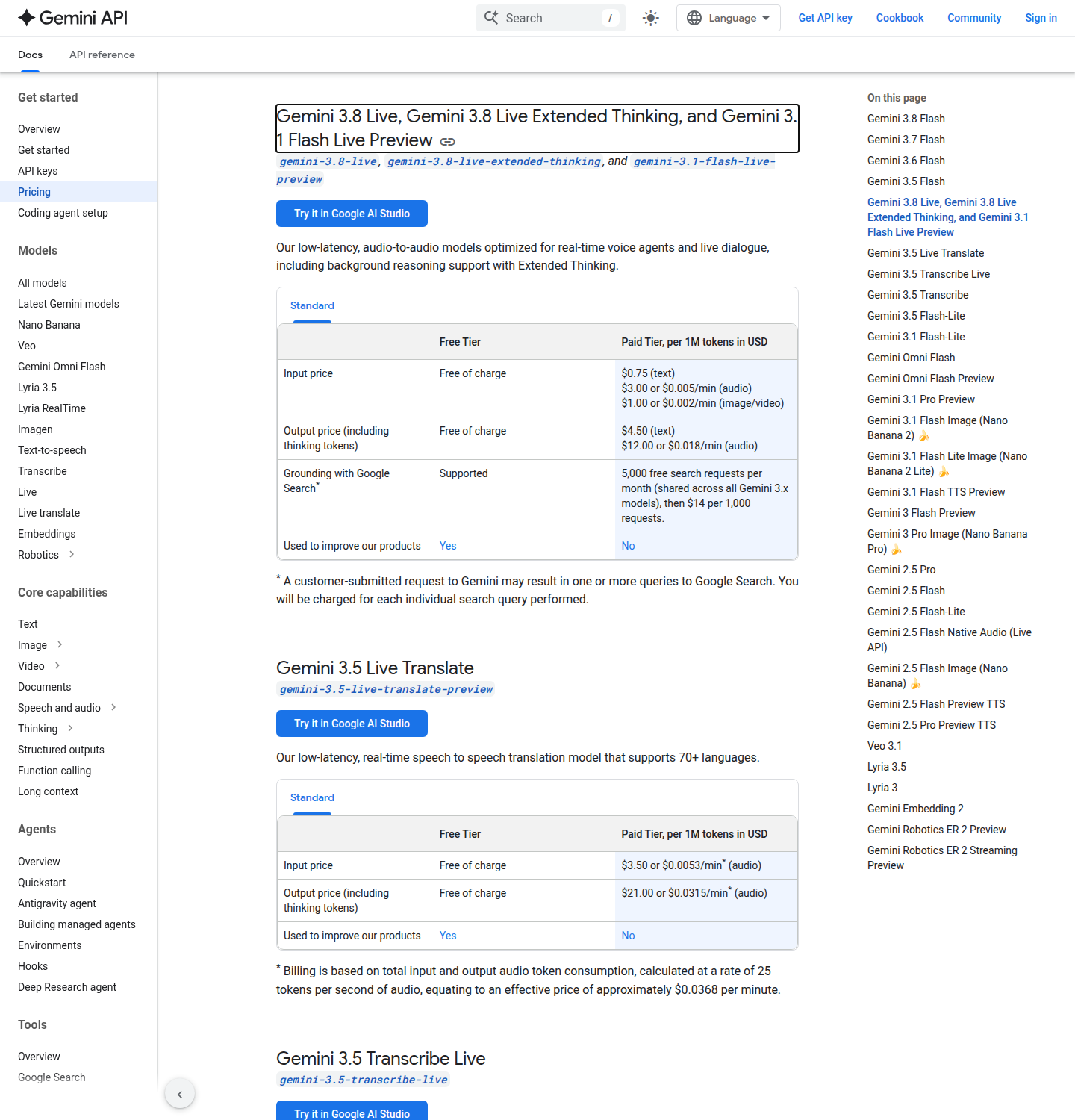The height and width of the screenshot is (1120, 1075).
Task: Expand the Speech and audio sidebar section
Action: [113, 707]
